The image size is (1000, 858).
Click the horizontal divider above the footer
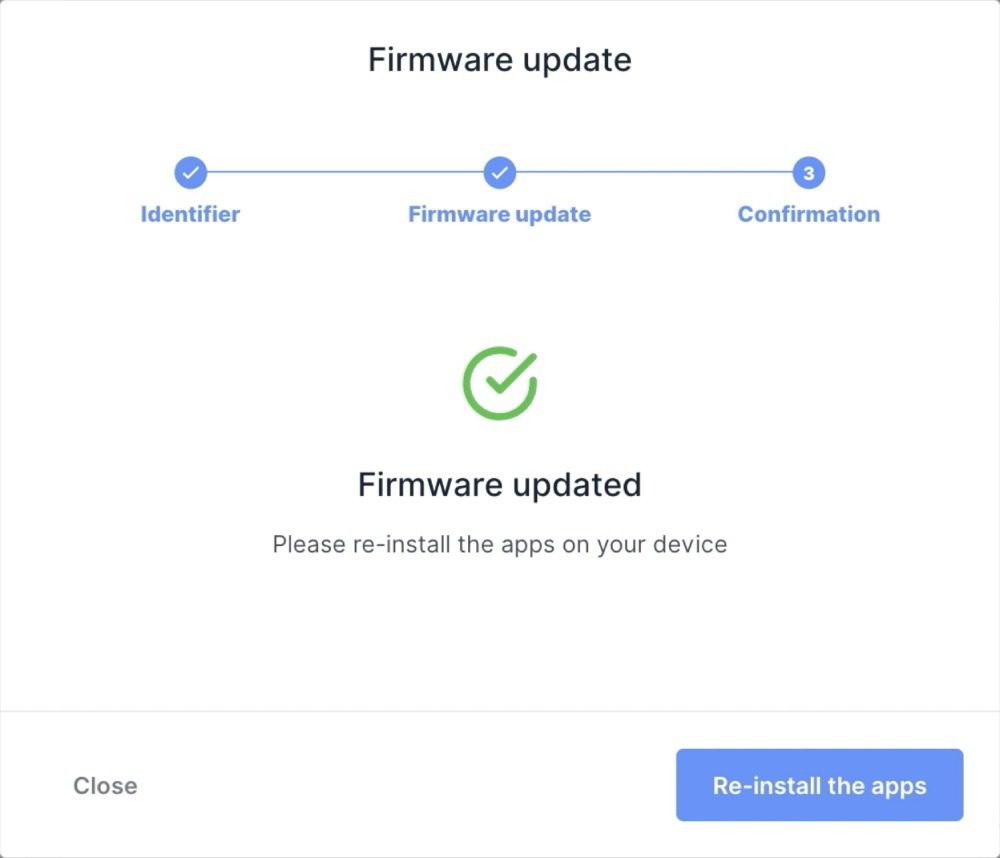(499, 711)
